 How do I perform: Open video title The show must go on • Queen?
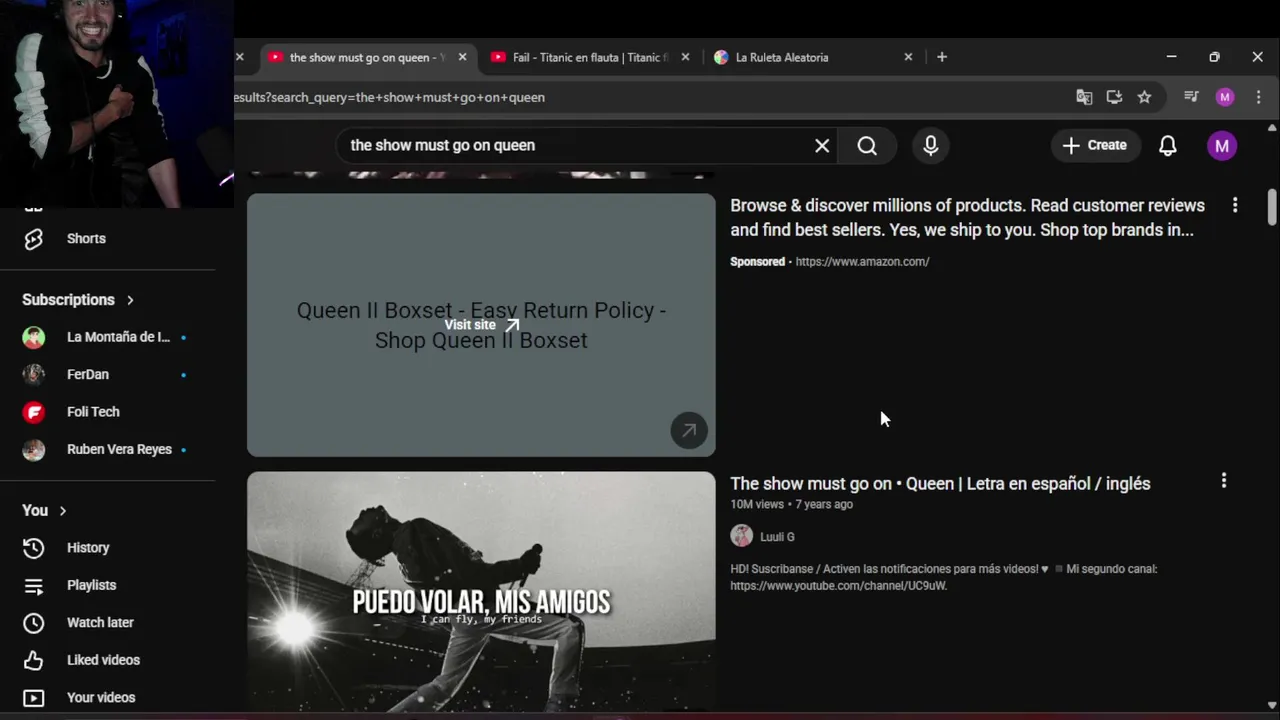click(940, 484)
